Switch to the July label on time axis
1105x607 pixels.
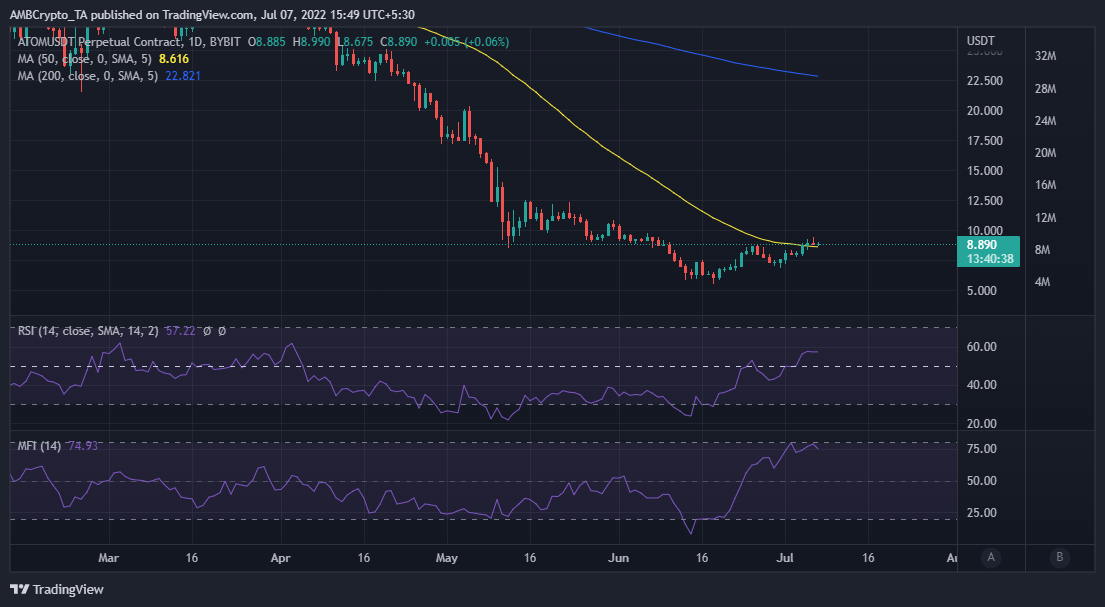(x=783, y=559)
